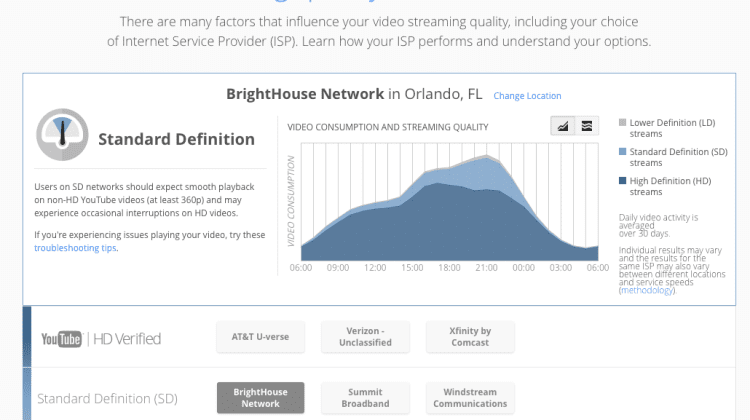The image size is (750, 420).
Task: Click the Video Consumption and Streaming Quality title
Action: (x=387, y=127)
